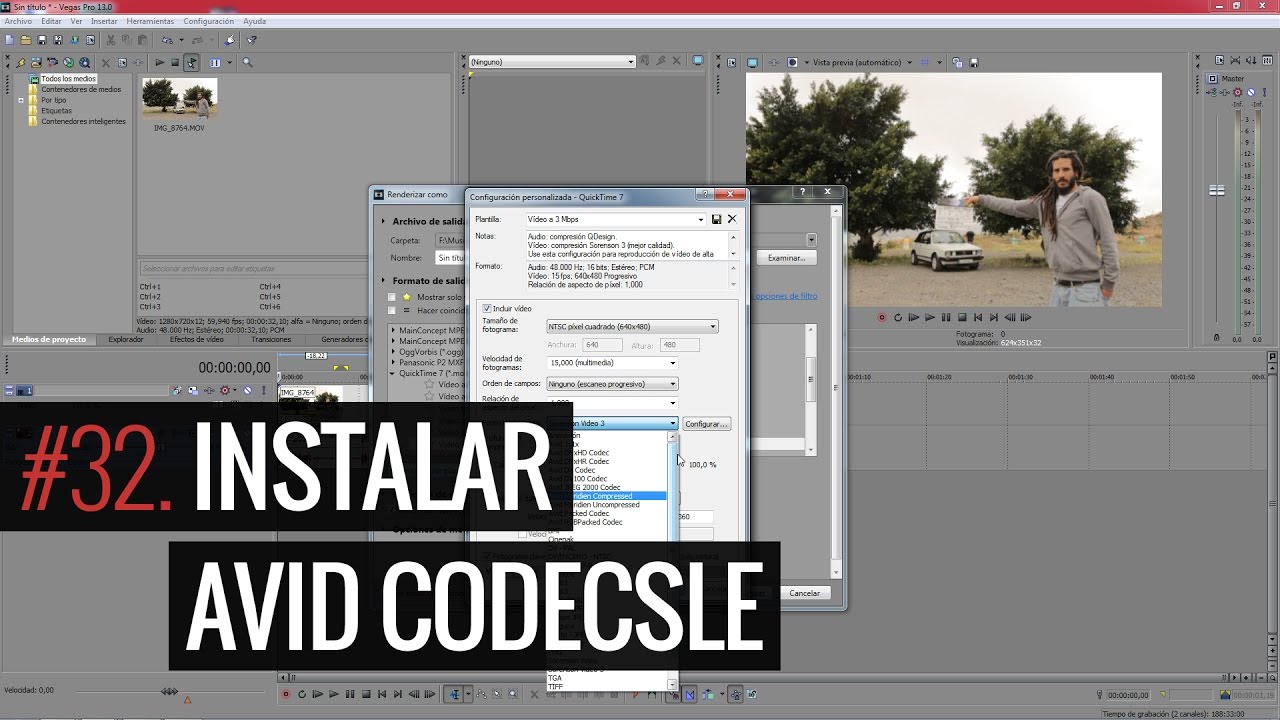1280x720 pixels.
Task: Toggle the Hacer coincidir checkbox in Renderizar como
Action: click(393, 311)
